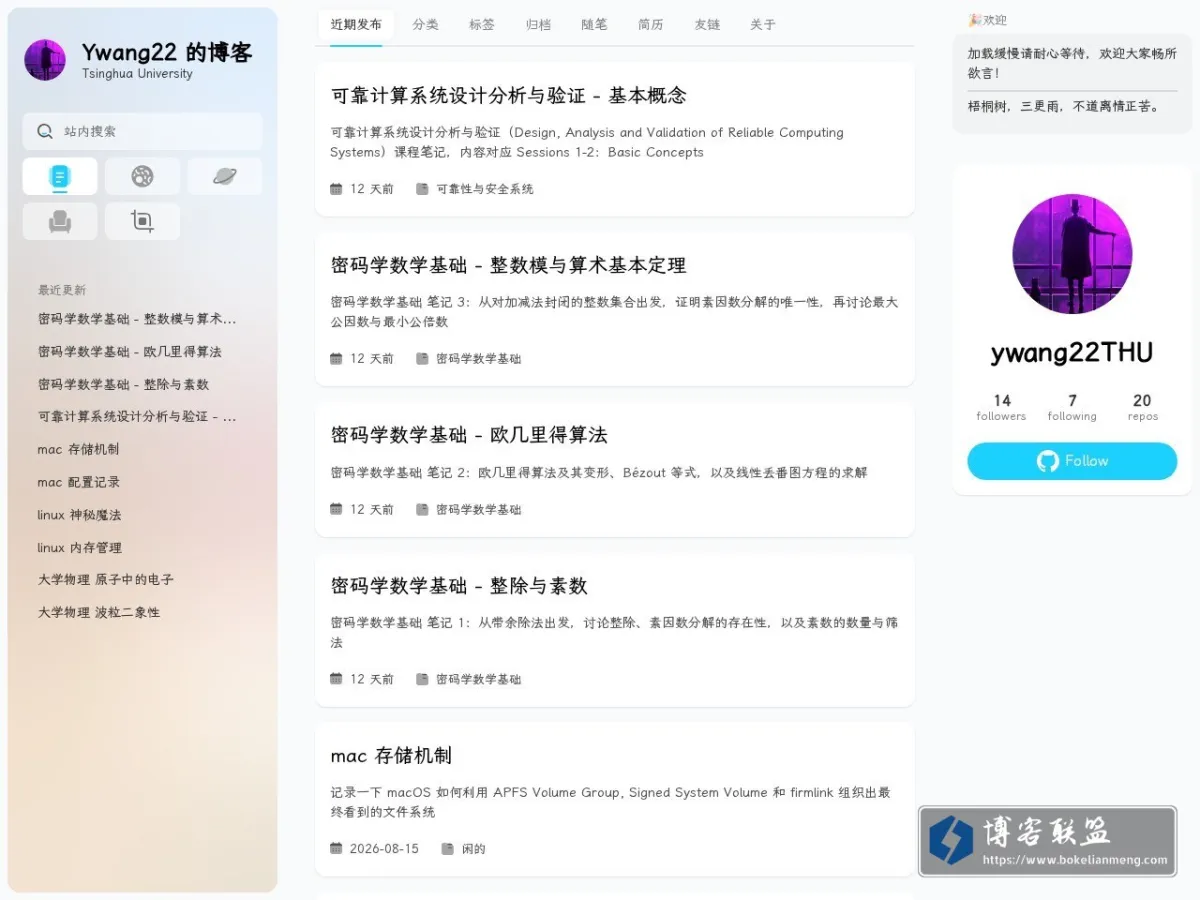Click the large purple profile avatar image
1200x900 pixels.
click(x=1072, y=254)
